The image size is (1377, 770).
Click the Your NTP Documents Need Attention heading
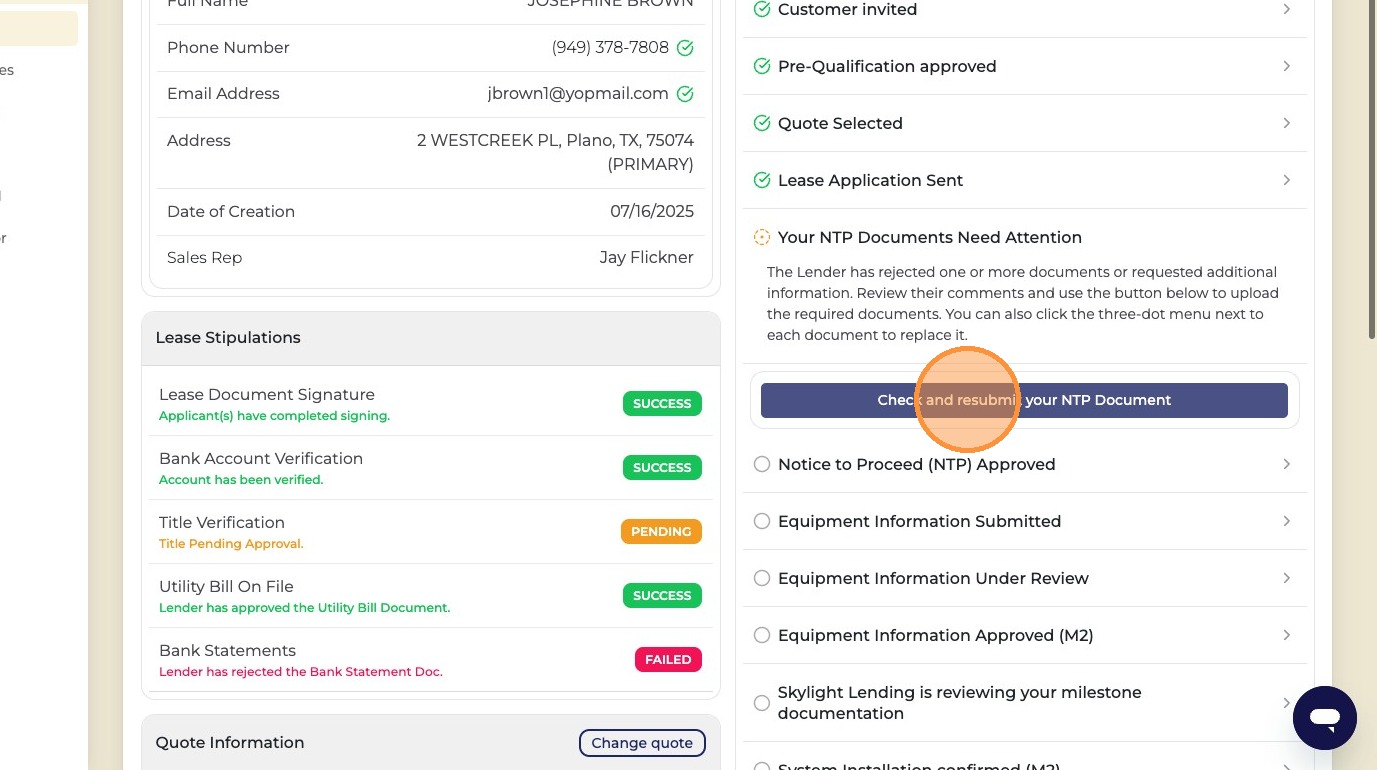(x=930, y=237)
